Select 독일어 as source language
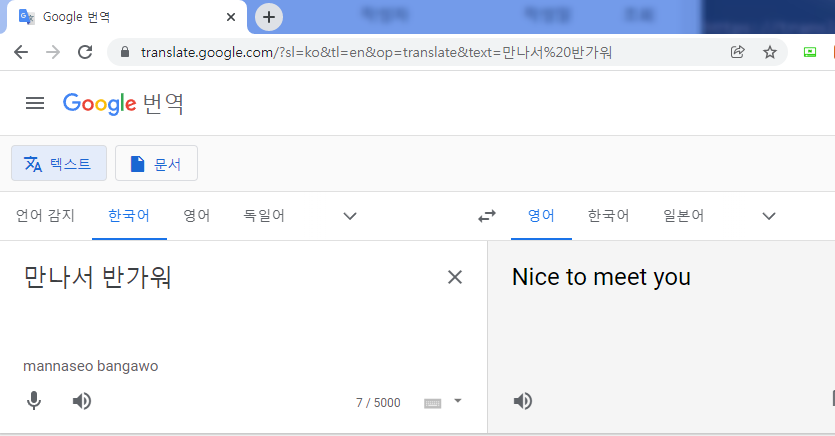 click(x=264, y=216)
